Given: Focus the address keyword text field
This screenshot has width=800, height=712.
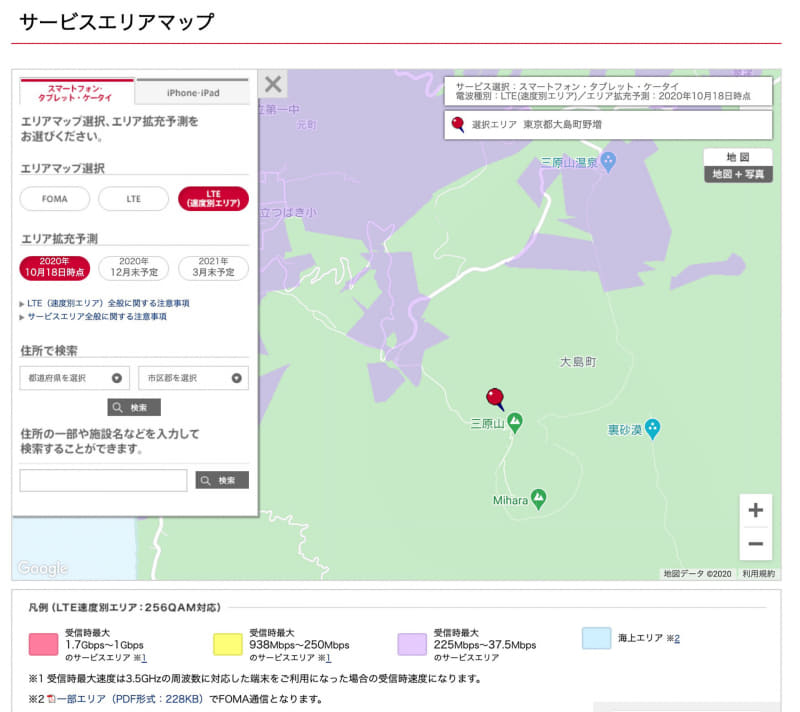Looking at the screenshot, I should pos(104,480).
